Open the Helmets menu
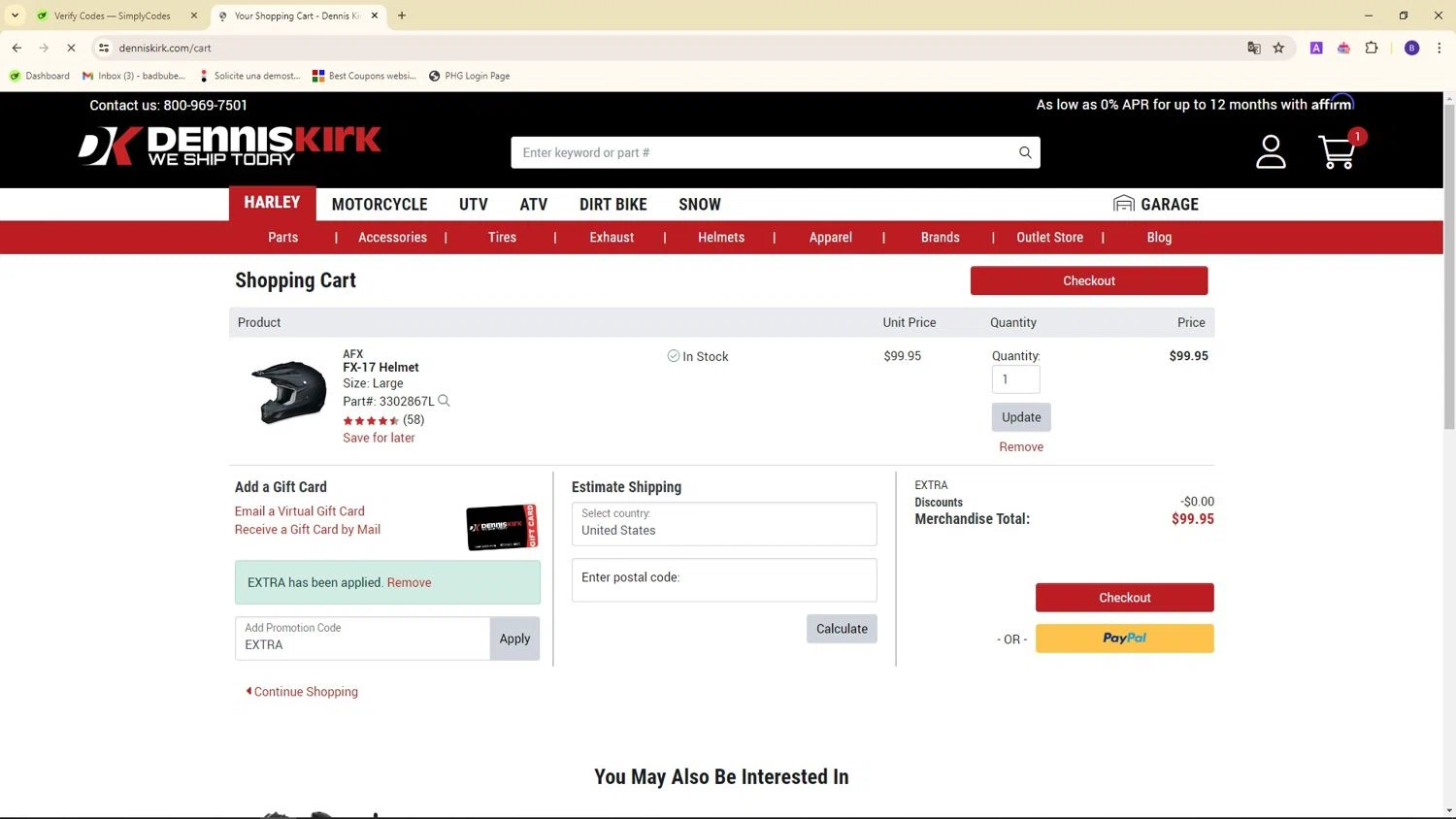 coord(721,238)
